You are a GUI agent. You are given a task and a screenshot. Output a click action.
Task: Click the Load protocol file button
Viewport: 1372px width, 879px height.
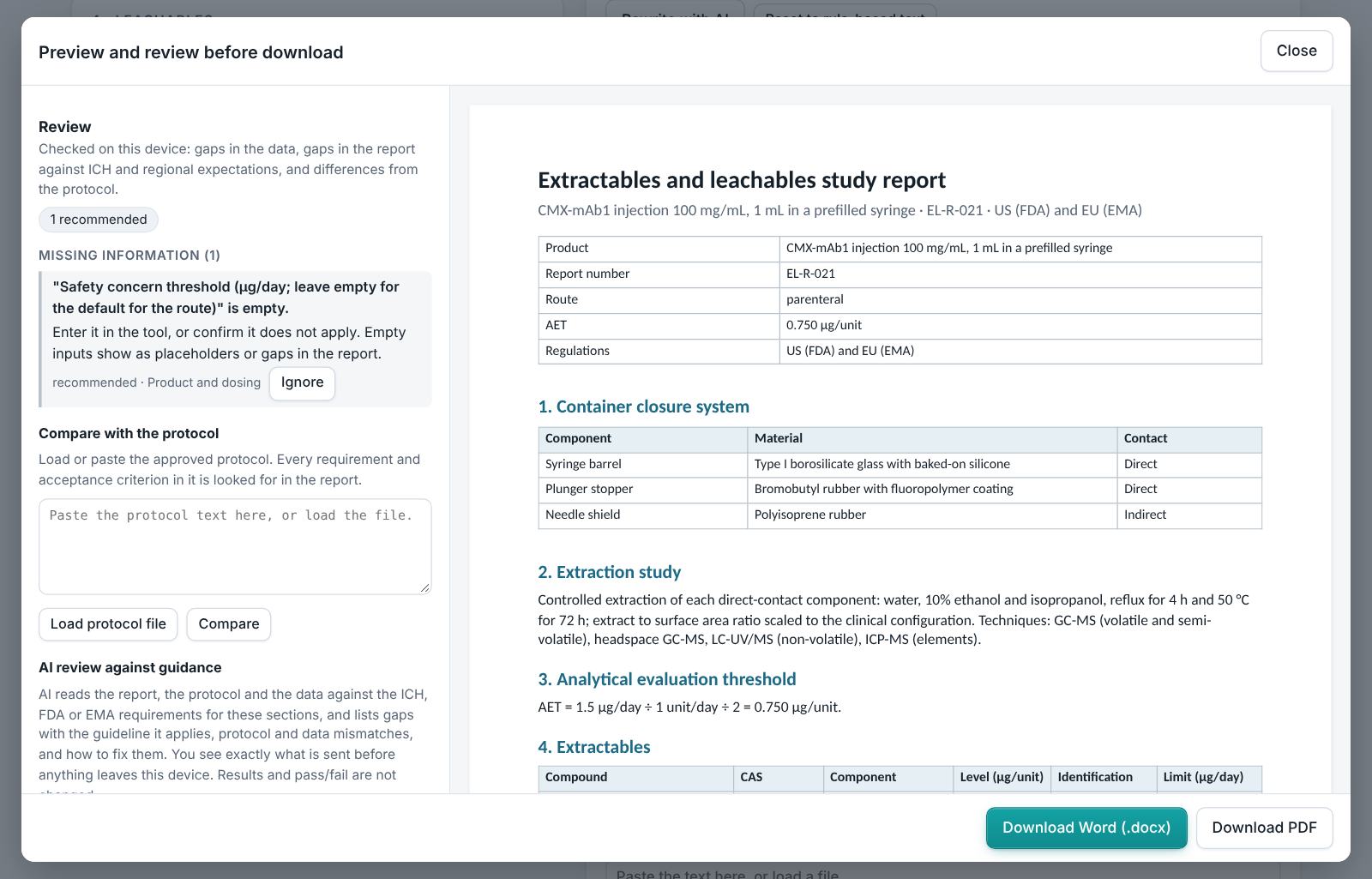click(x=108, y=624)
